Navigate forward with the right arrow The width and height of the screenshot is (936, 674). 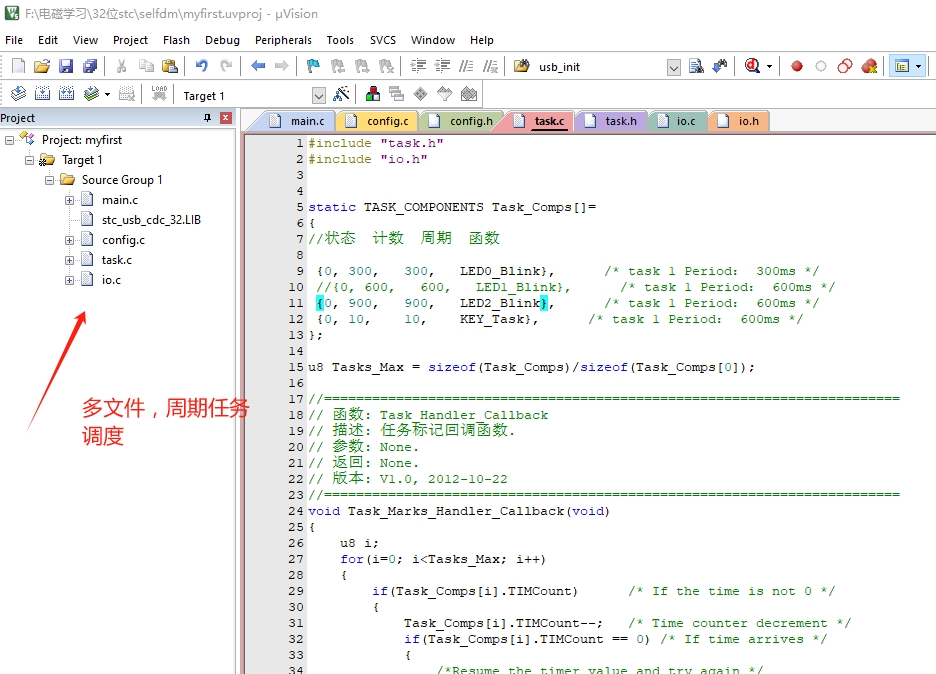pos(282,66)
